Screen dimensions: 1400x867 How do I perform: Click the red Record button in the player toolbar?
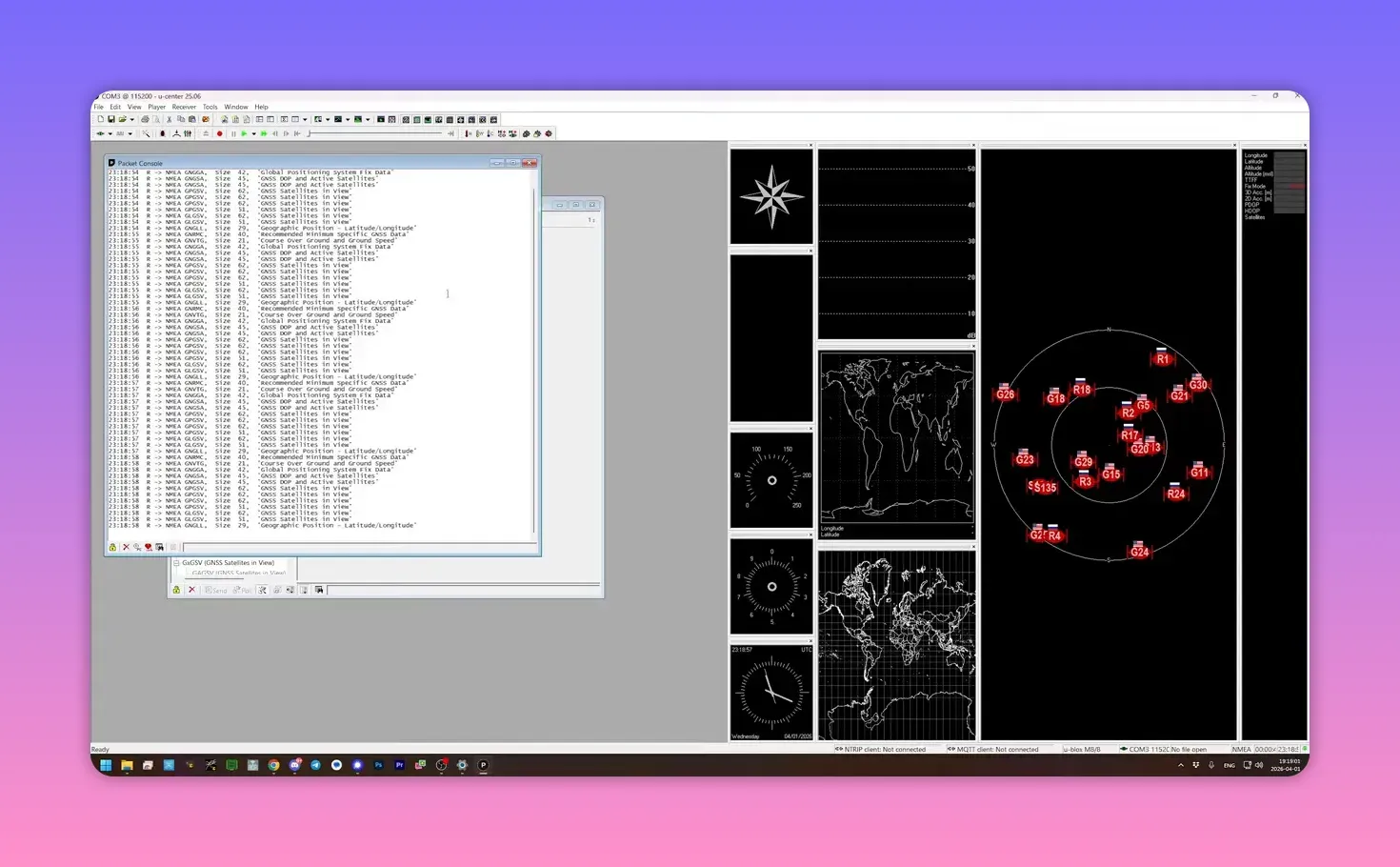(x=219, y=134)
